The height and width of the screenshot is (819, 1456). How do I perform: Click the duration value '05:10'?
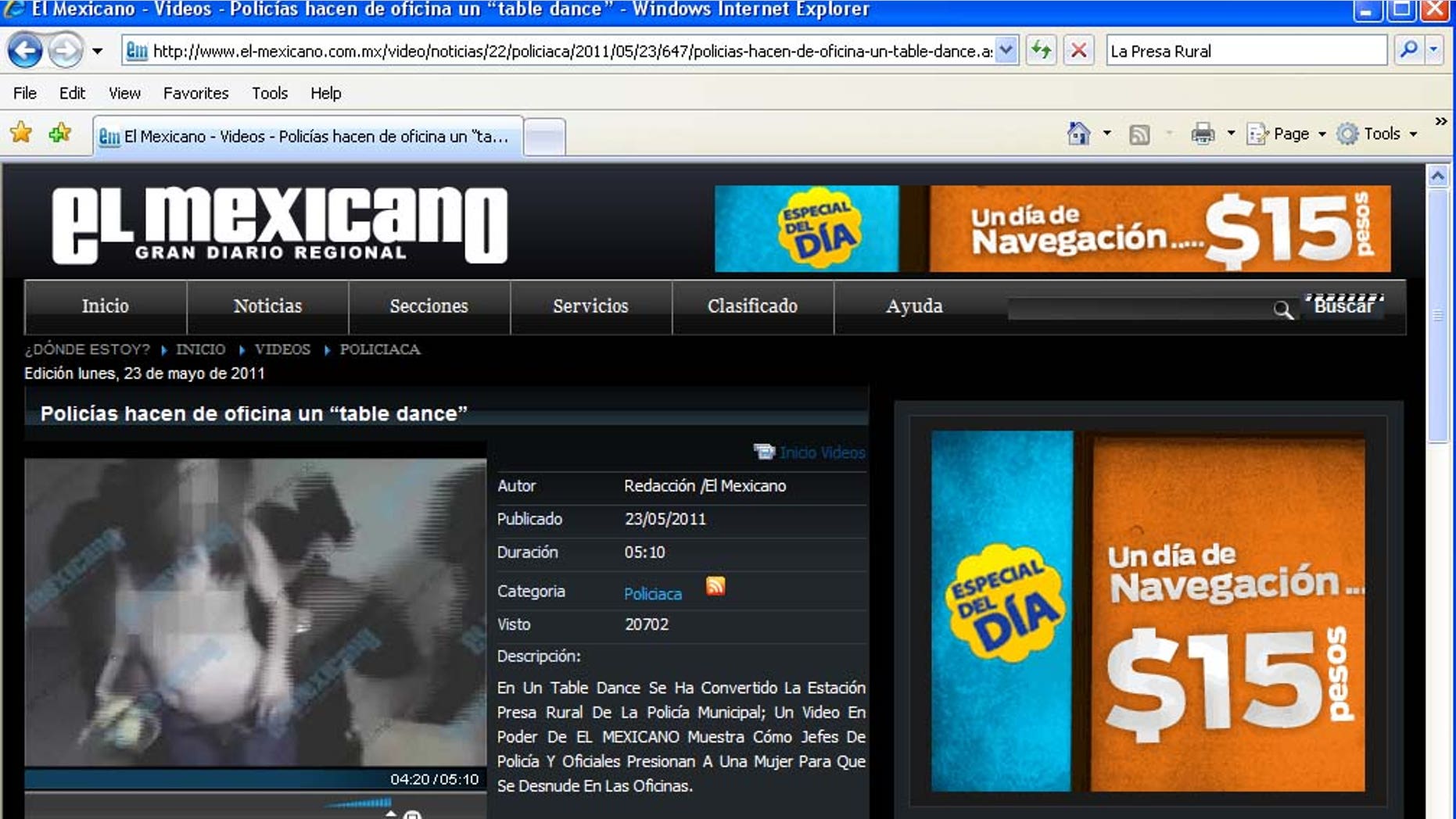[644, 553]
